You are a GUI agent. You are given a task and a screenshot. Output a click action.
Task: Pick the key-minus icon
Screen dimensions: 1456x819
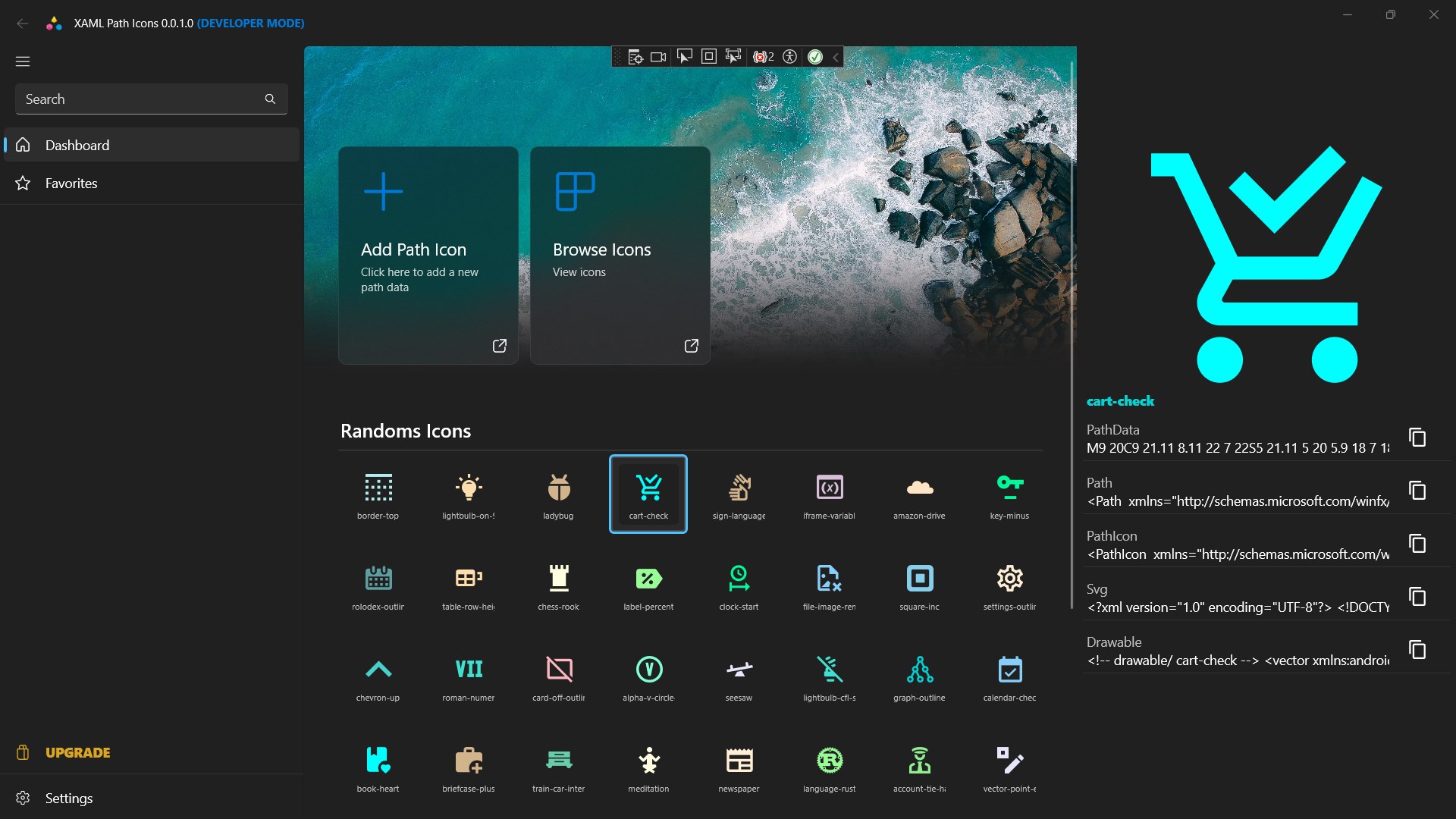point(1009,494)
